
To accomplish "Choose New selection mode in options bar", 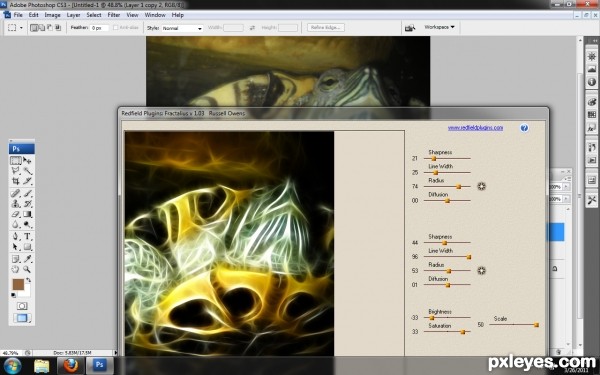I will [34, 28].
